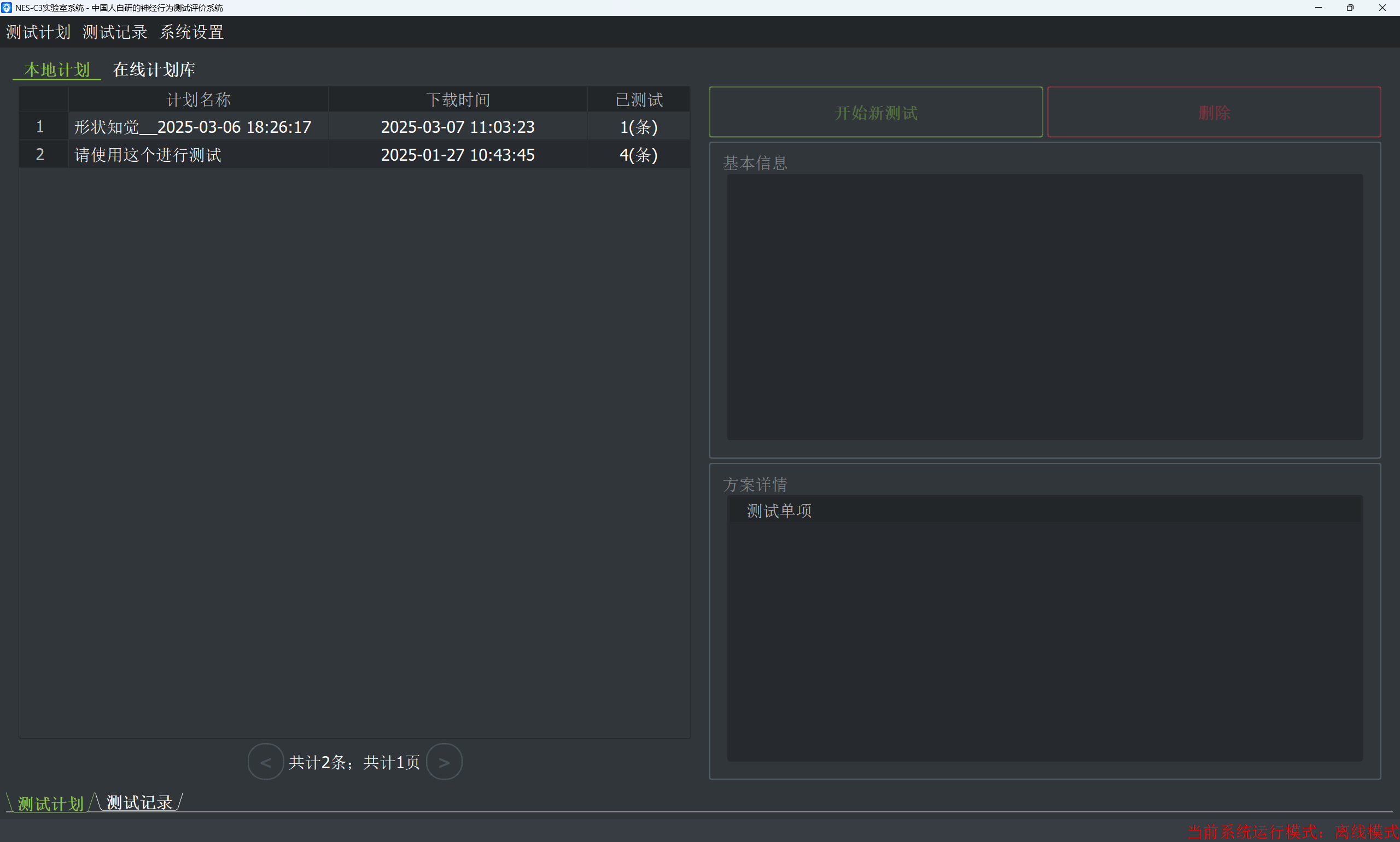Screen dimensions: 1400x842
Task: Click the previous page arrow button
Action: point(265,762)
